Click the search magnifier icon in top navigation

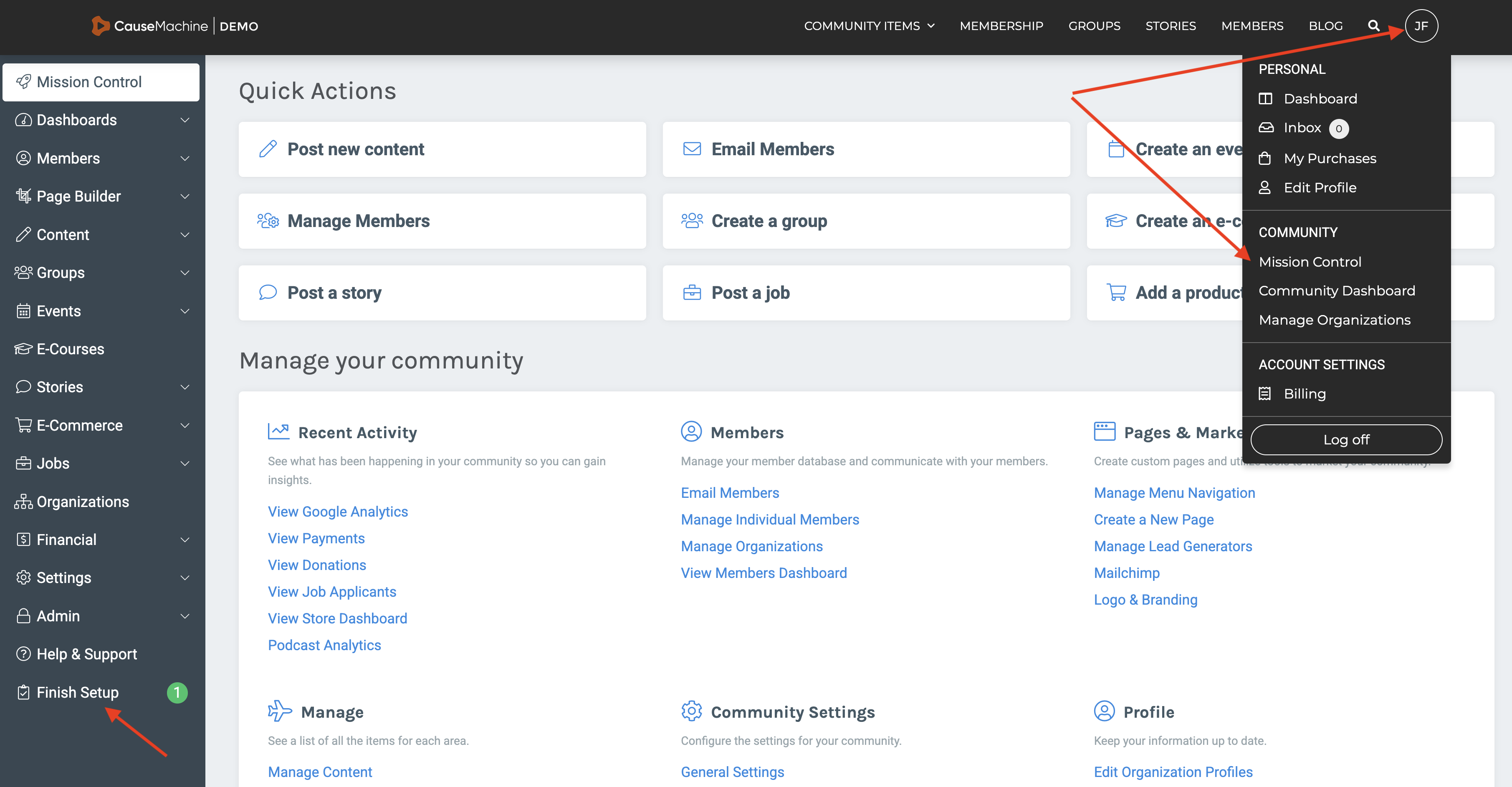[1373, 26]
